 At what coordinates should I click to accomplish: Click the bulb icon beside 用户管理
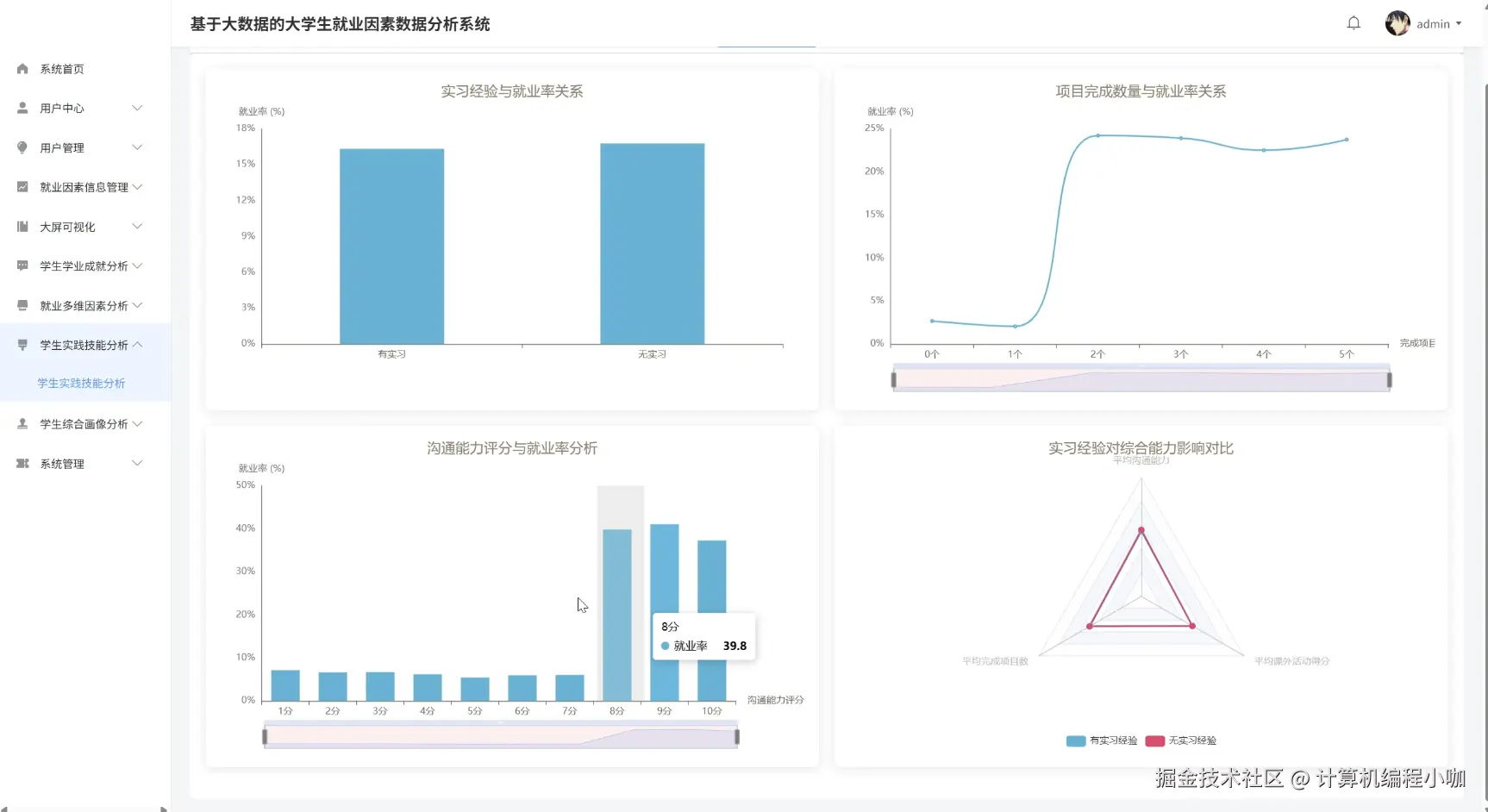(22, 147)
